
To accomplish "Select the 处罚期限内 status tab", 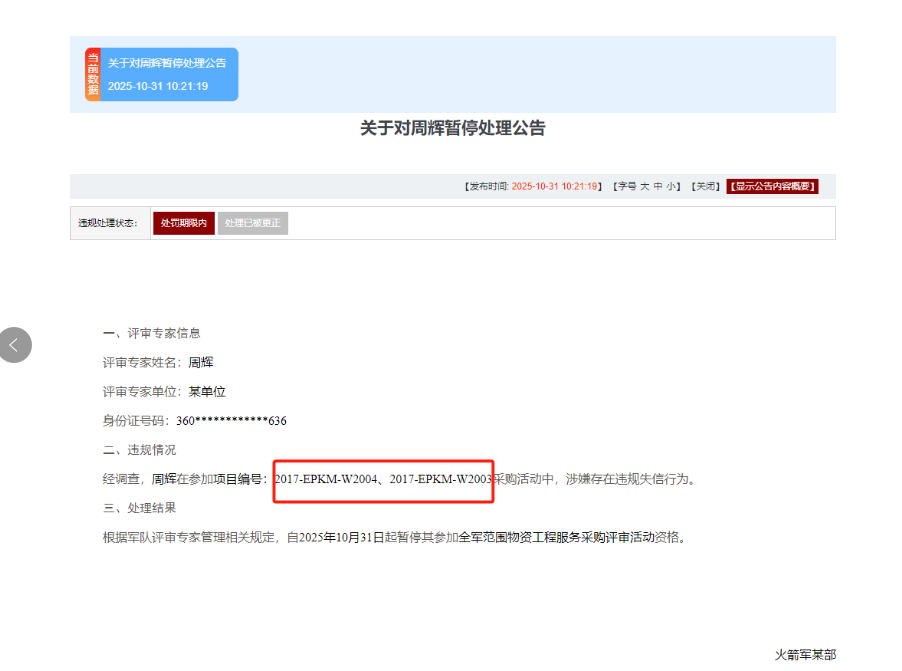I will pos(183,223).
